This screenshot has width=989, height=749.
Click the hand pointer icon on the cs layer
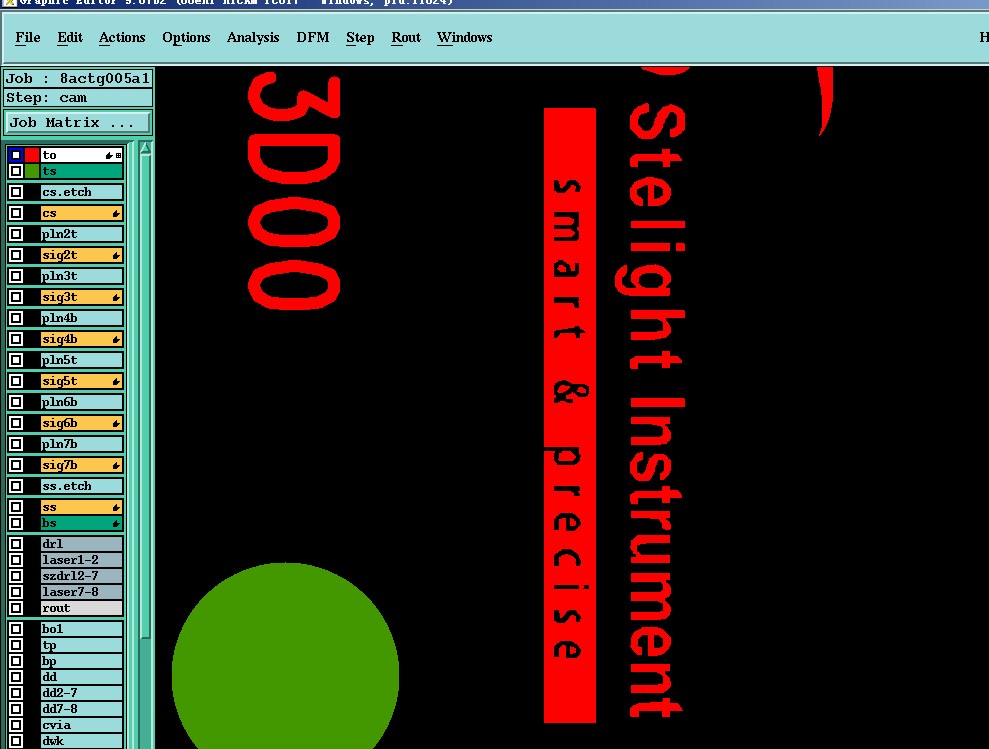click(x=116, y=214)
